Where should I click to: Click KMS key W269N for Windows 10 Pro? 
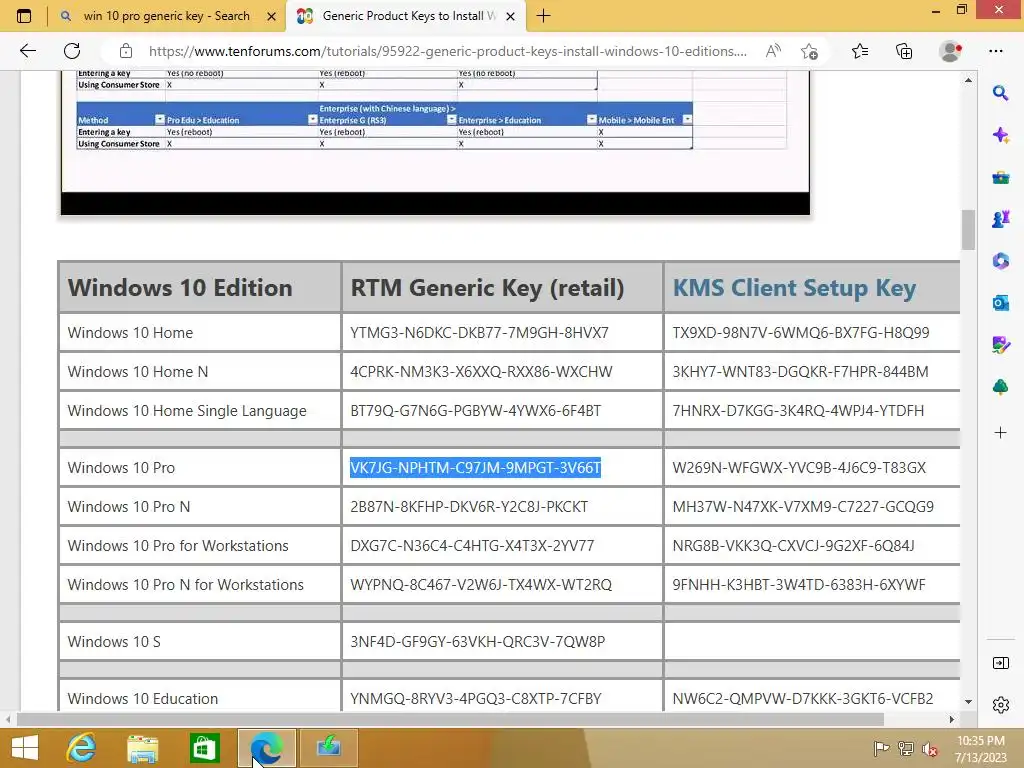799,468
